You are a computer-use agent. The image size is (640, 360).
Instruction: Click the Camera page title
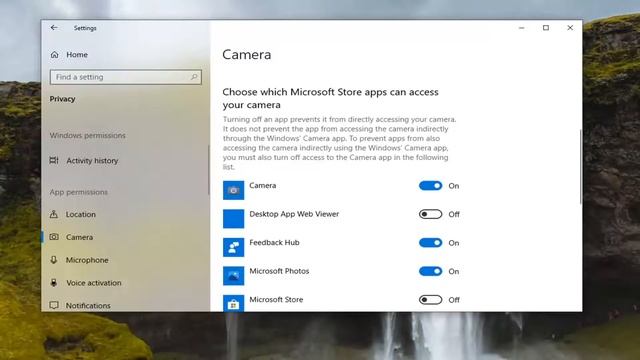[247, 55]
